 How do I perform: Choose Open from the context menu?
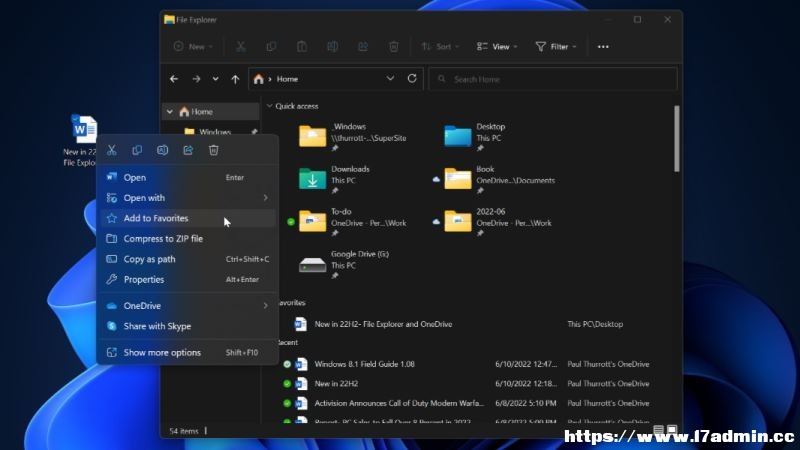click(187, 178)
